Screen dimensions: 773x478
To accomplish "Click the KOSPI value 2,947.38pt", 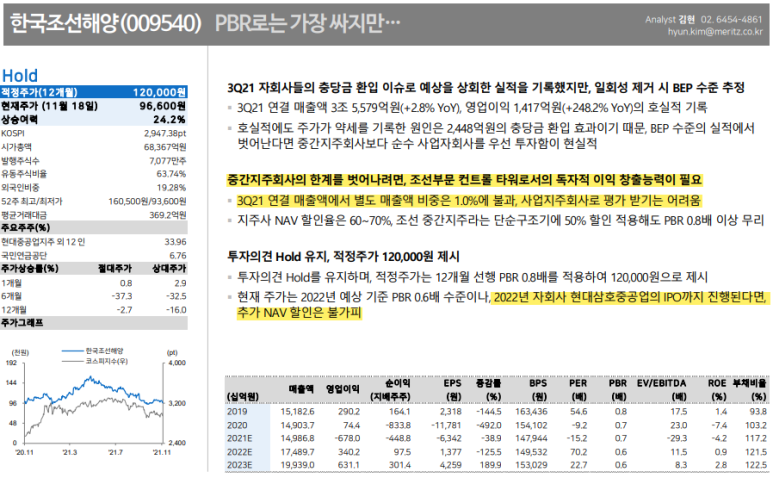I will 165,134.
